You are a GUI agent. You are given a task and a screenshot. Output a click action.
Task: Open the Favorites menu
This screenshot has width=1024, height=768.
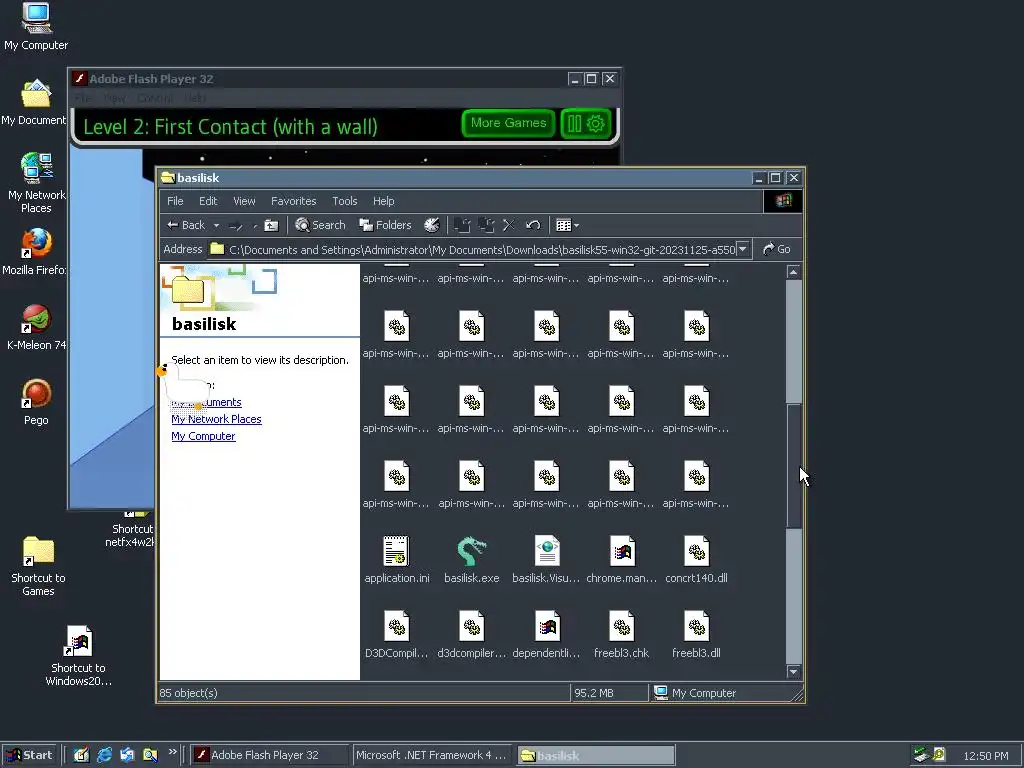pyautogui.click(x=293, y=201)
